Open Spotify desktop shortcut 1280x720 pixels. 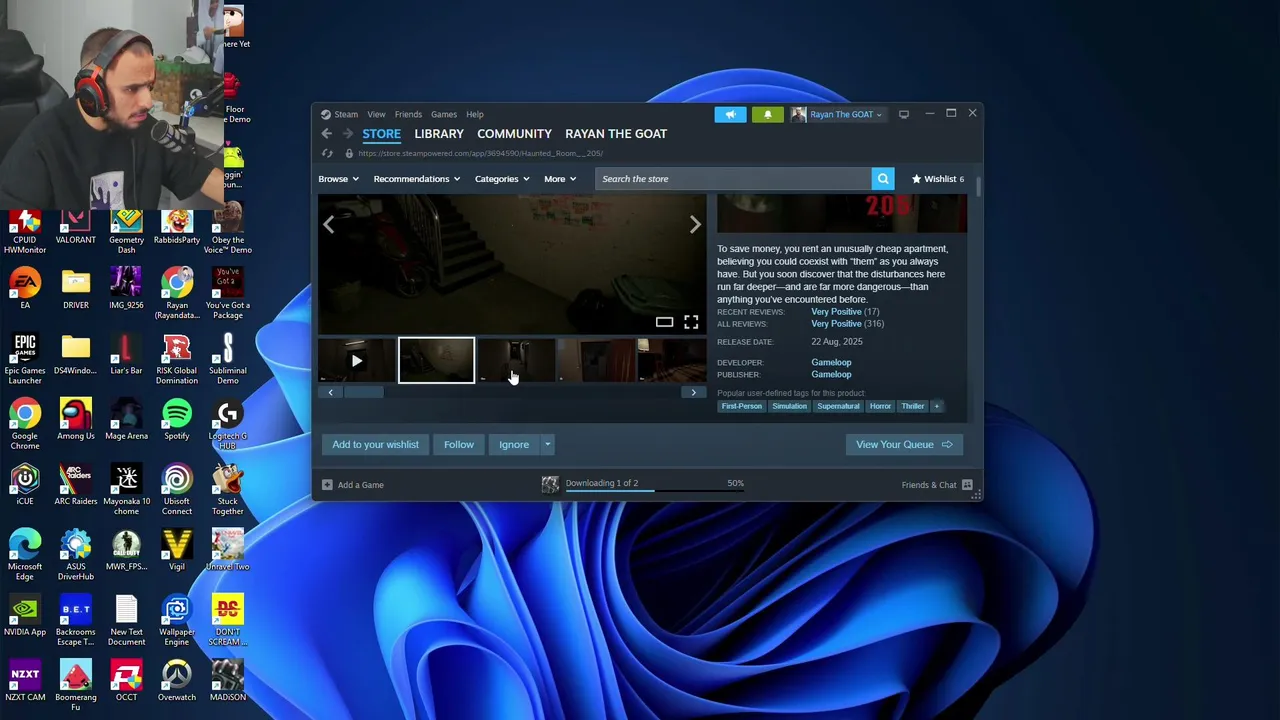point(177,420)
